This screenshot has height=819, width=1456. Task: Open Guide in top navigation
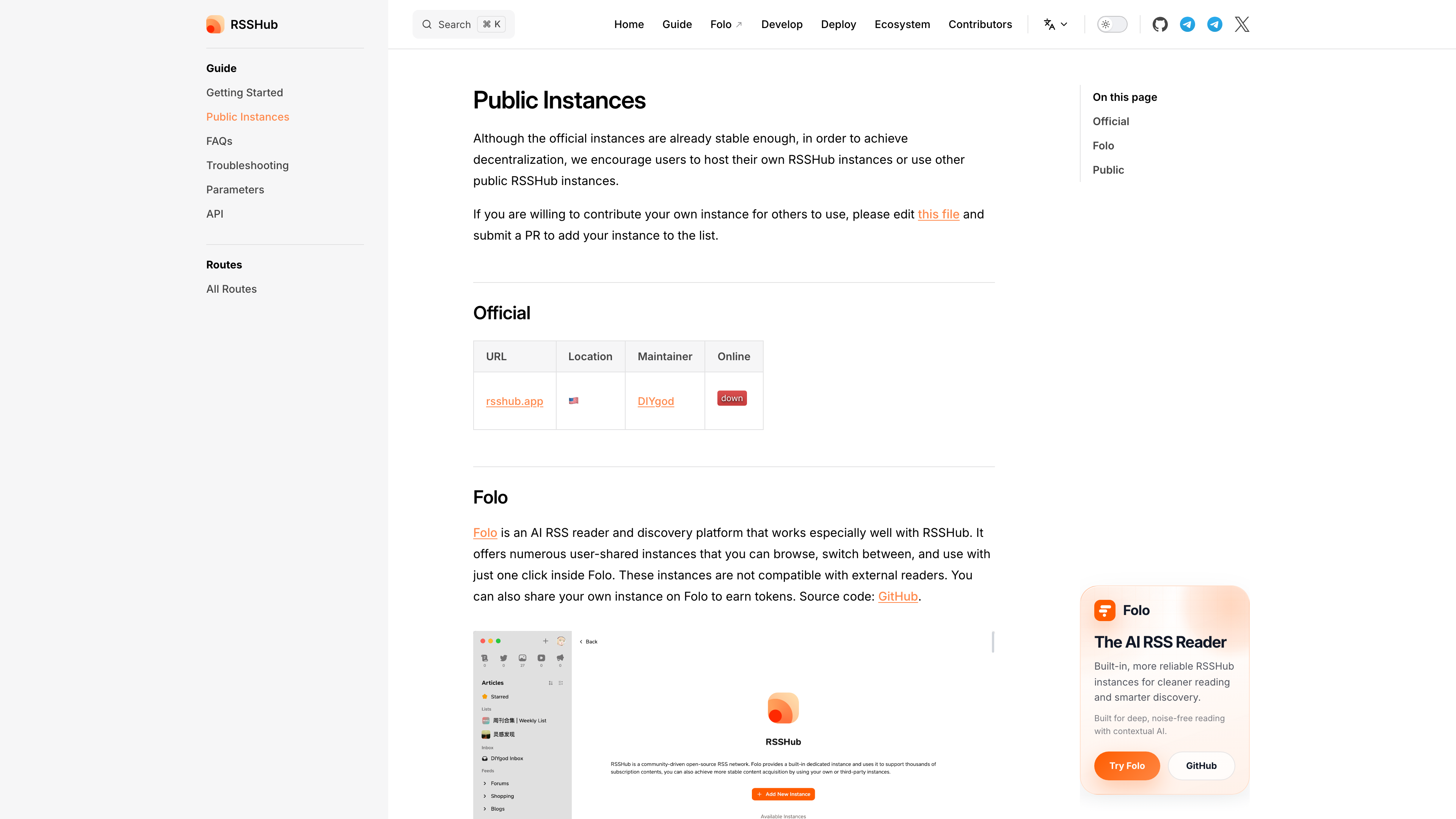pos(676,24)
